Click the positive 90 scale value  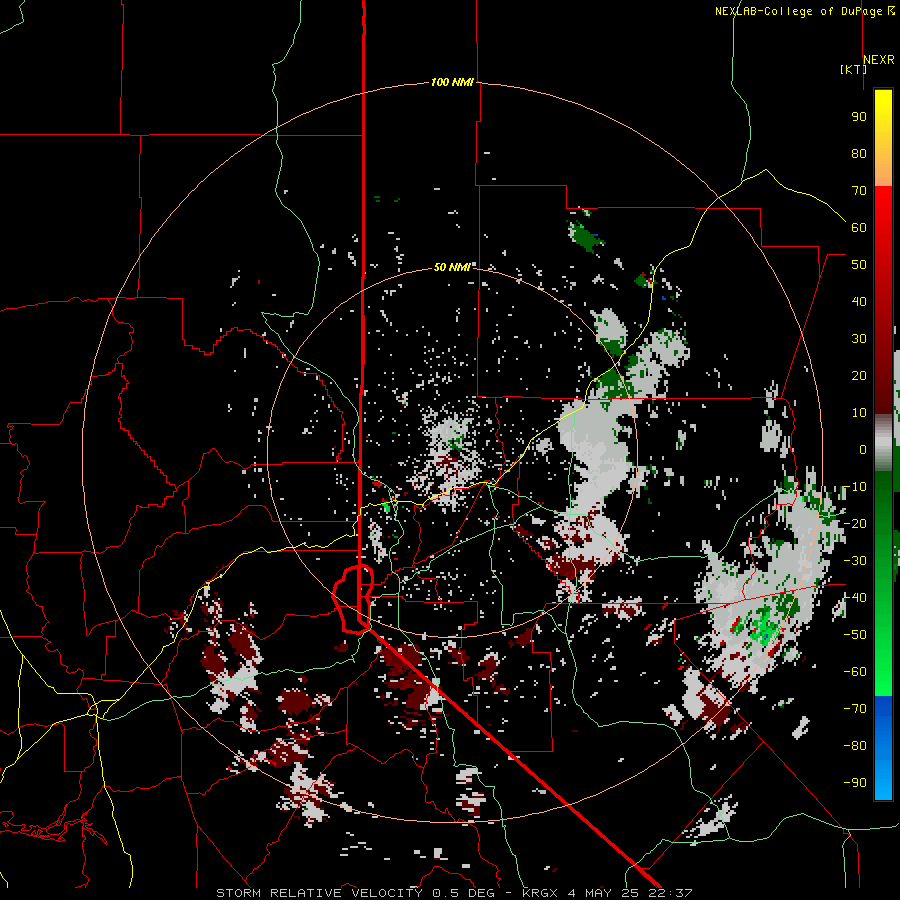[859, 117]
